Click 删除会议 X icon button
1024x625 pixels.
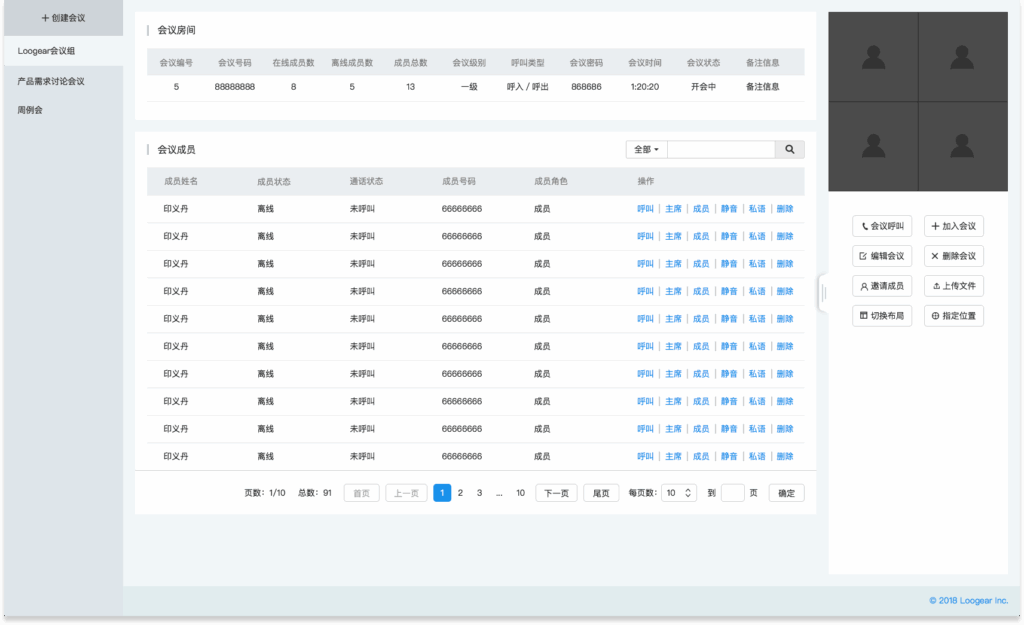(953, 256)
